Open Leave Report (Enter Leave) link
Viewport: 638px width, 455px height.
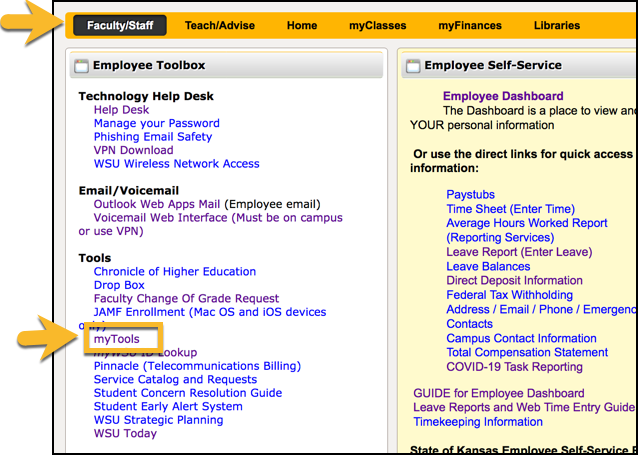pyautogui.click(x=519, y=252)
